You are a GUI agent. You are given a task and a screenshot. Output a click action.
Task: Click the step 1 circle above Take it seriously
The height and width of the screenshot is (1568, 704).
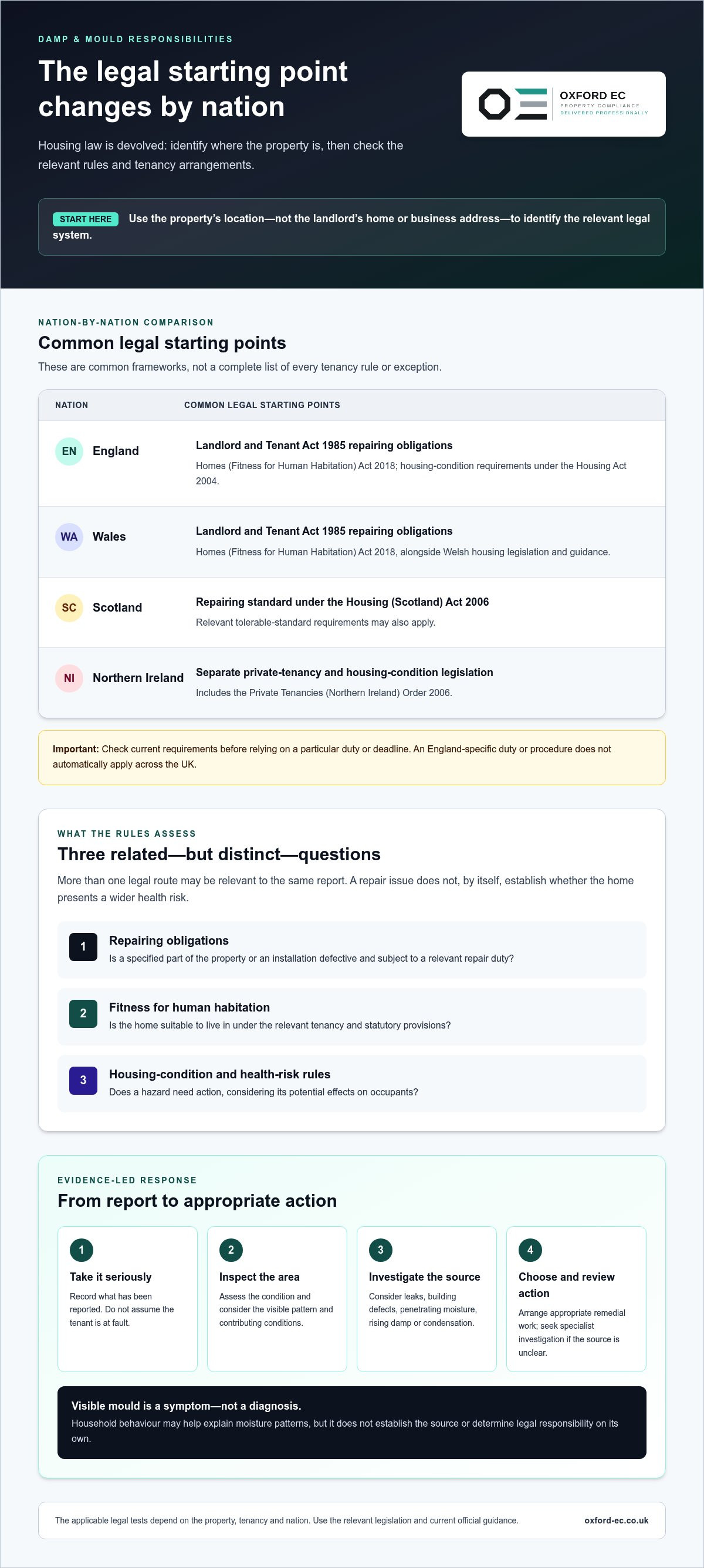(82, 1250)
